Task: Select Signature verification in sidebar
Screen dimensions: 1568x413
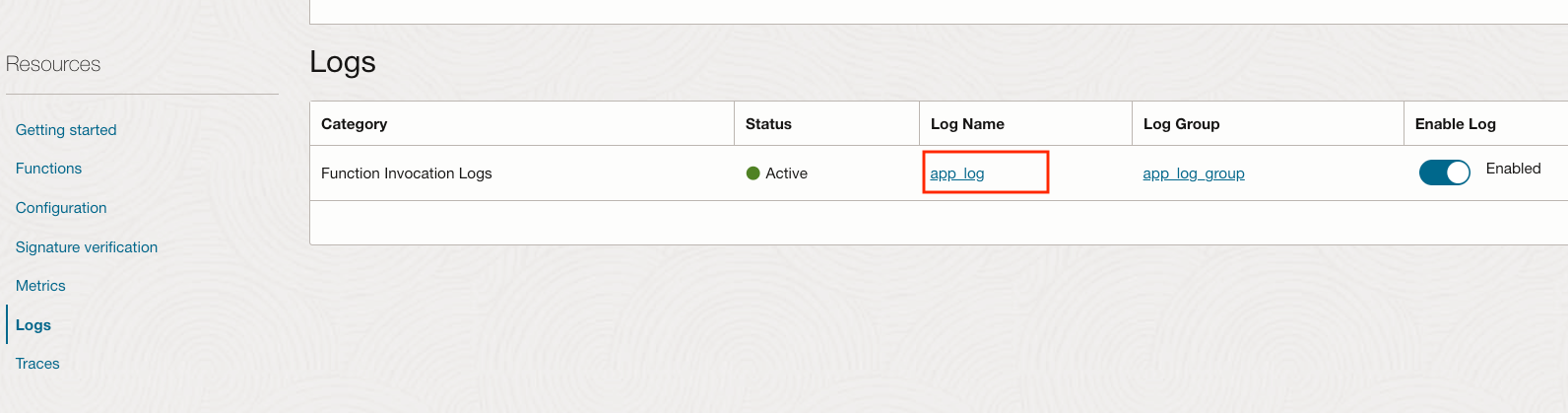Action: point(87,247)
